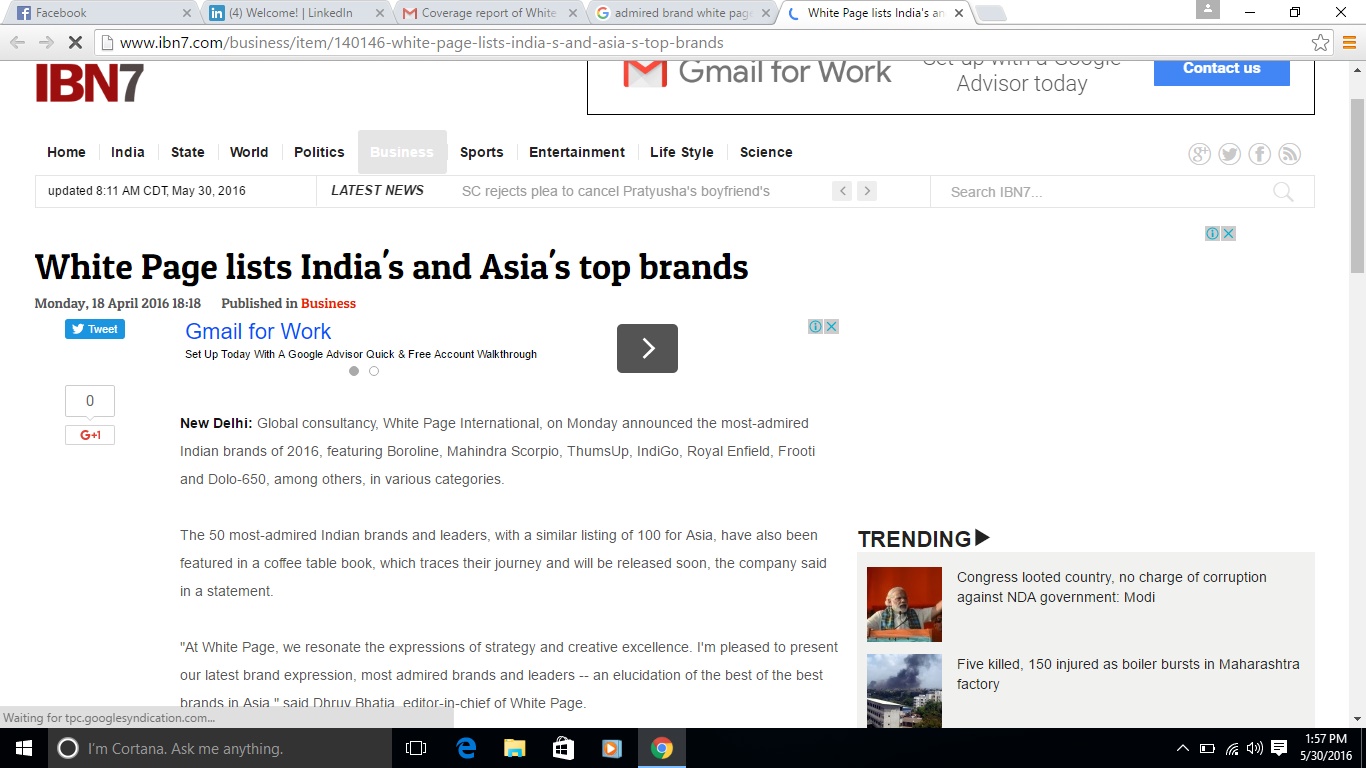Click the Cortana search box

pyautogui.click(x=219, y=748)
